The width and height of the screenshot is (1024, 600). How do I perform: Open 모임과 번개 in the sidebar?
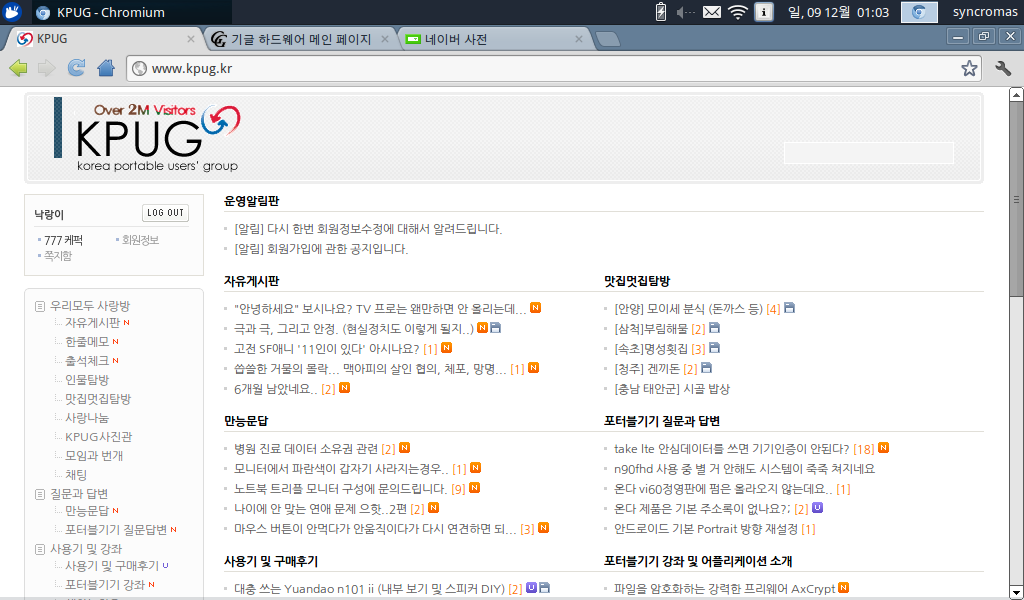pyautogui.click(x=94, y=456)
